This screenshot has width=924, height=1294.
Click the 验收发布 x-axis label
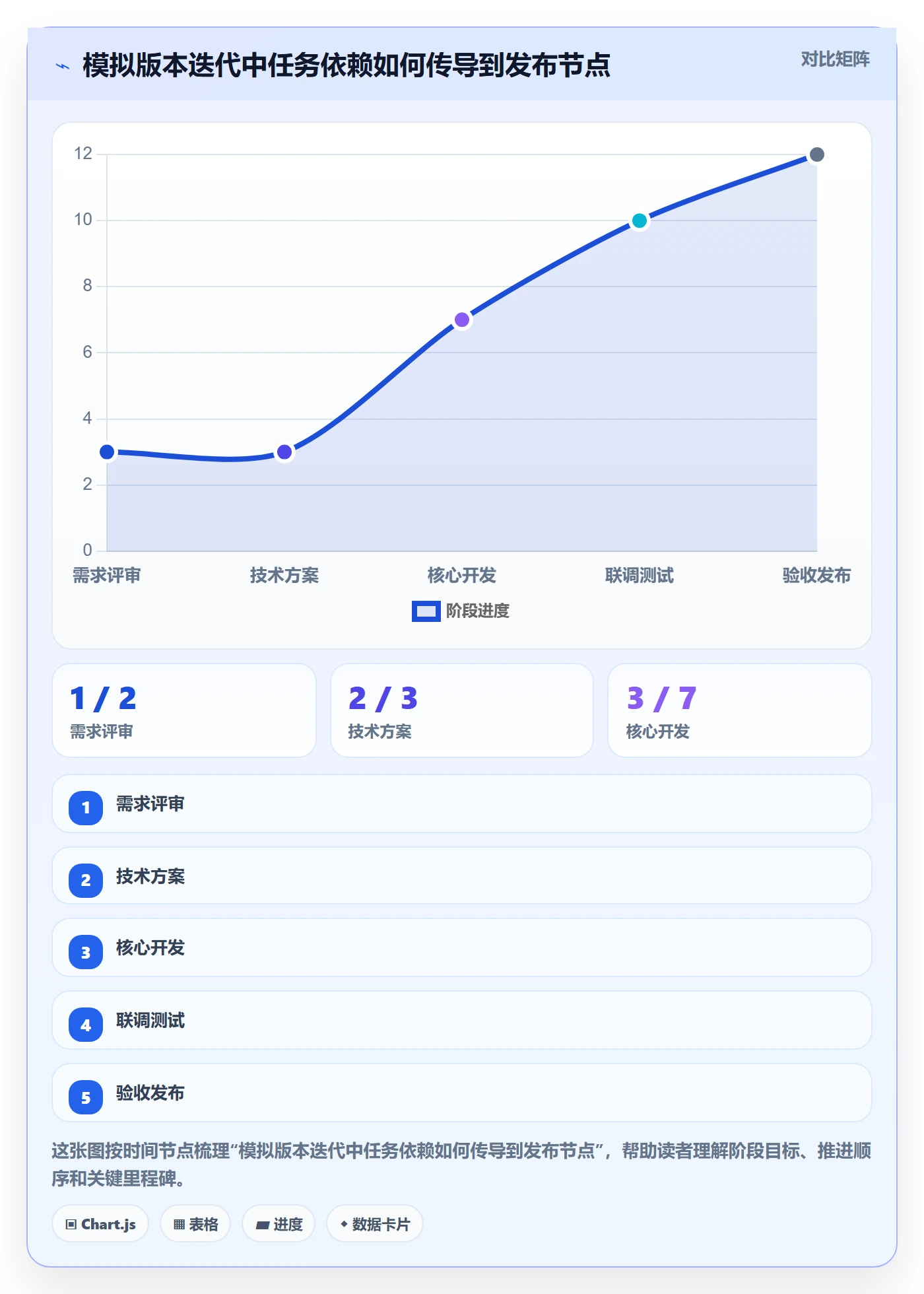pos(817,576)
